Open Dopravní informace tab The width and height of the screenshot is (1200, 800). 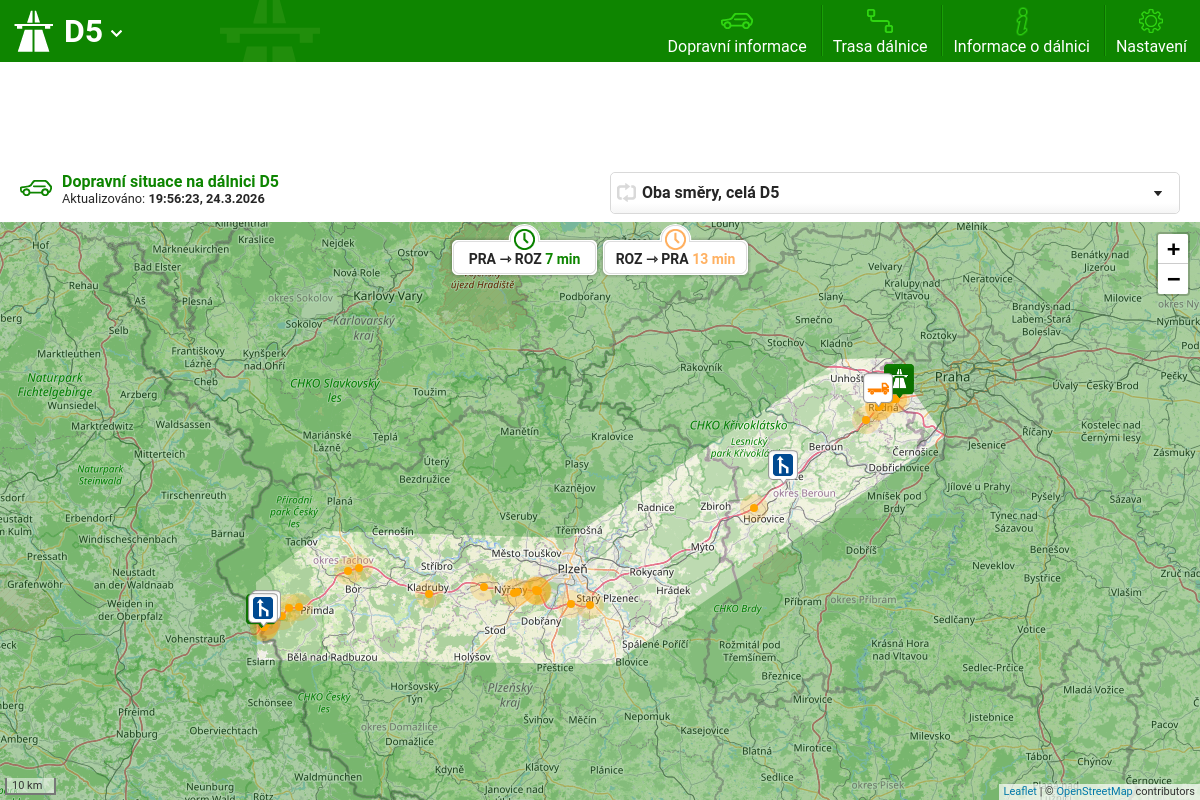tap(737, 32)
